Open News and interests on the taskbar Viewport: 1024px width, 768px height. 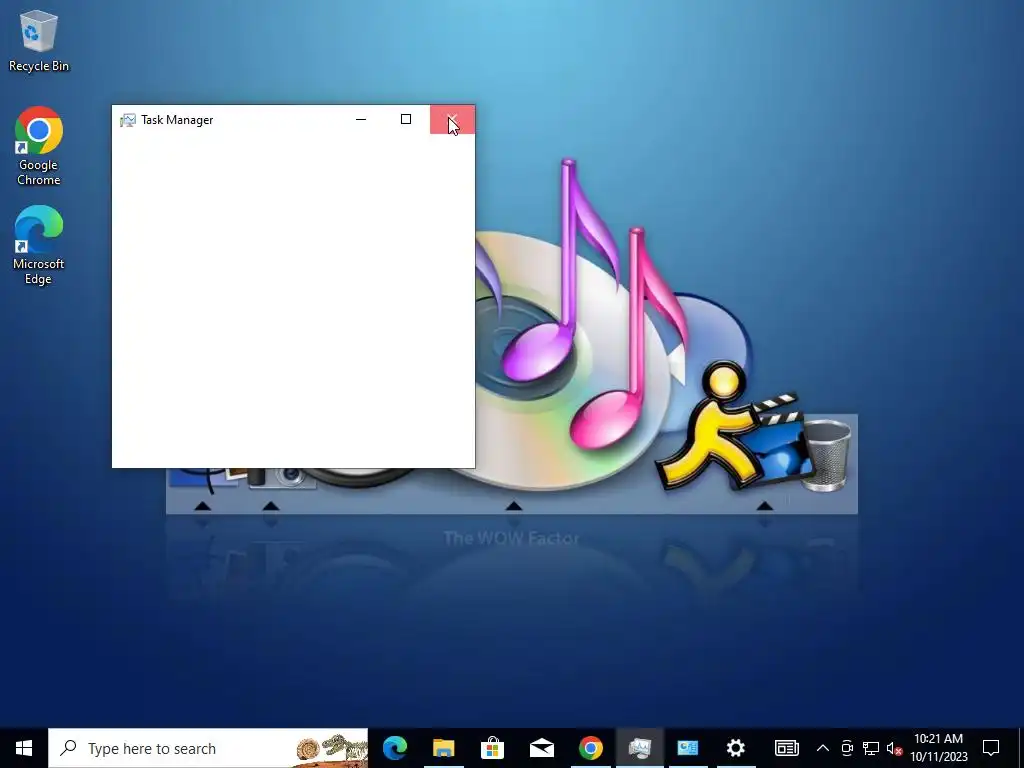[x=786, y=748]
